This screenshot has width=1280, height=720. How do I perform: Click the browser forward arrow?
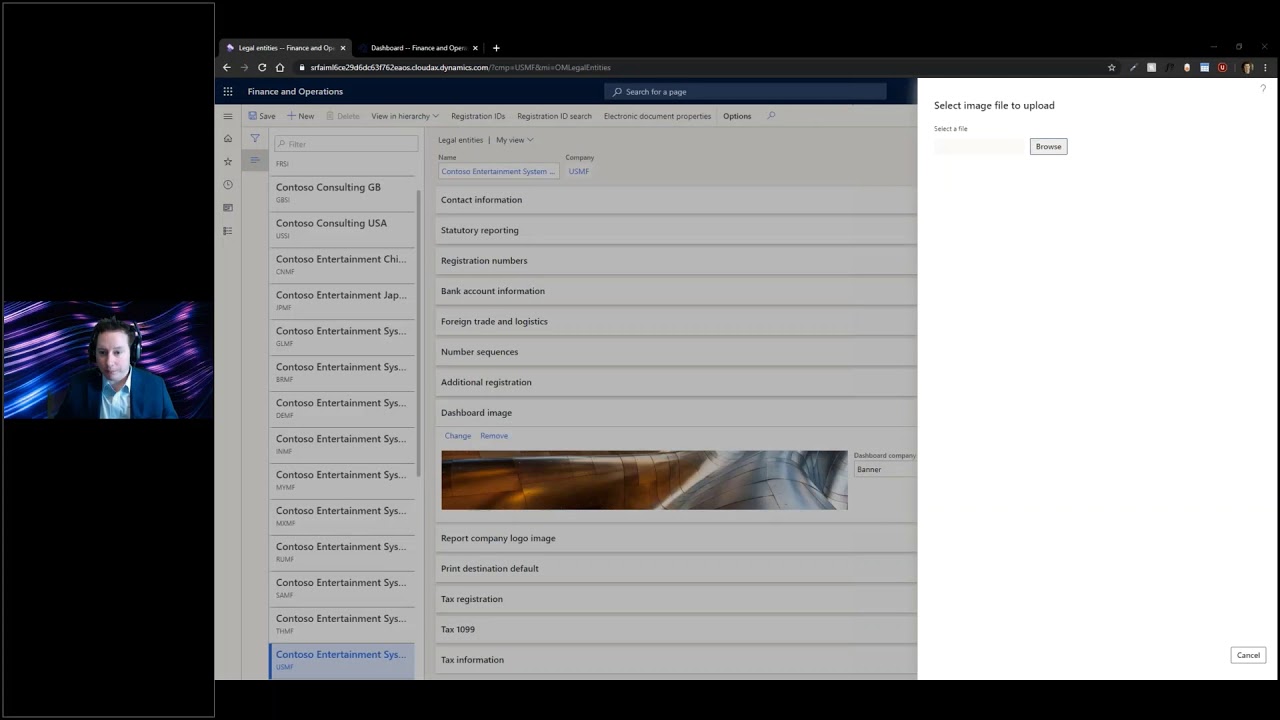coord(244,67)
